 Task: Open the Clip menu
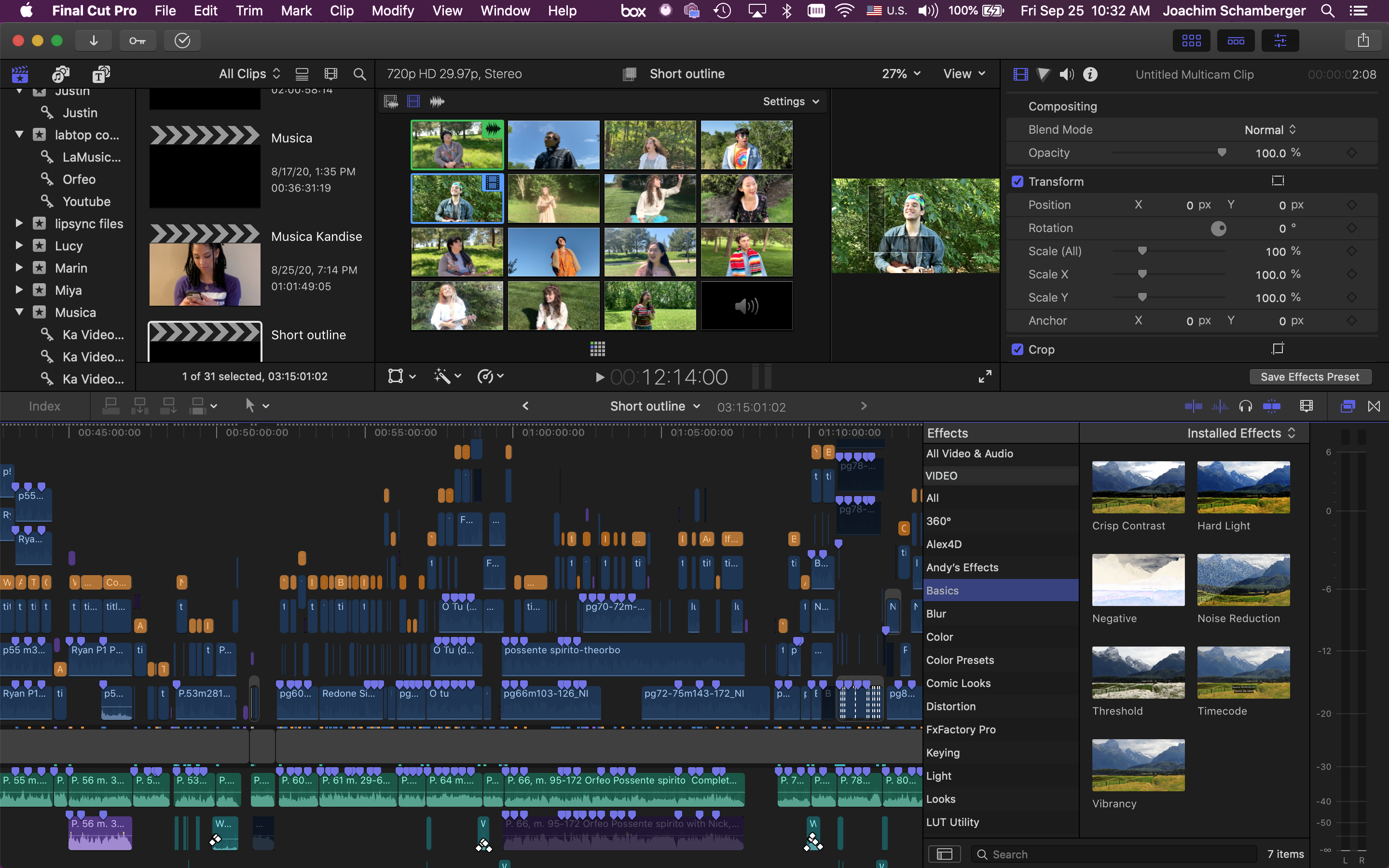point(342,11)
